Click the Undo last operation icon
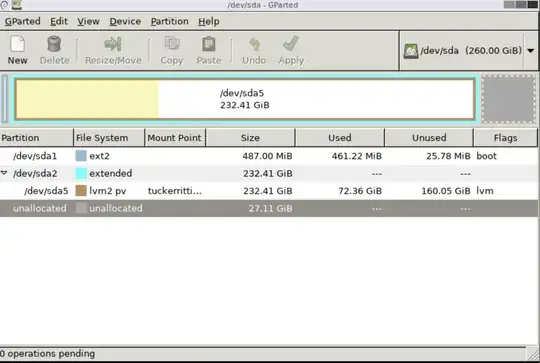540x363 pixels. pos(254,44)
